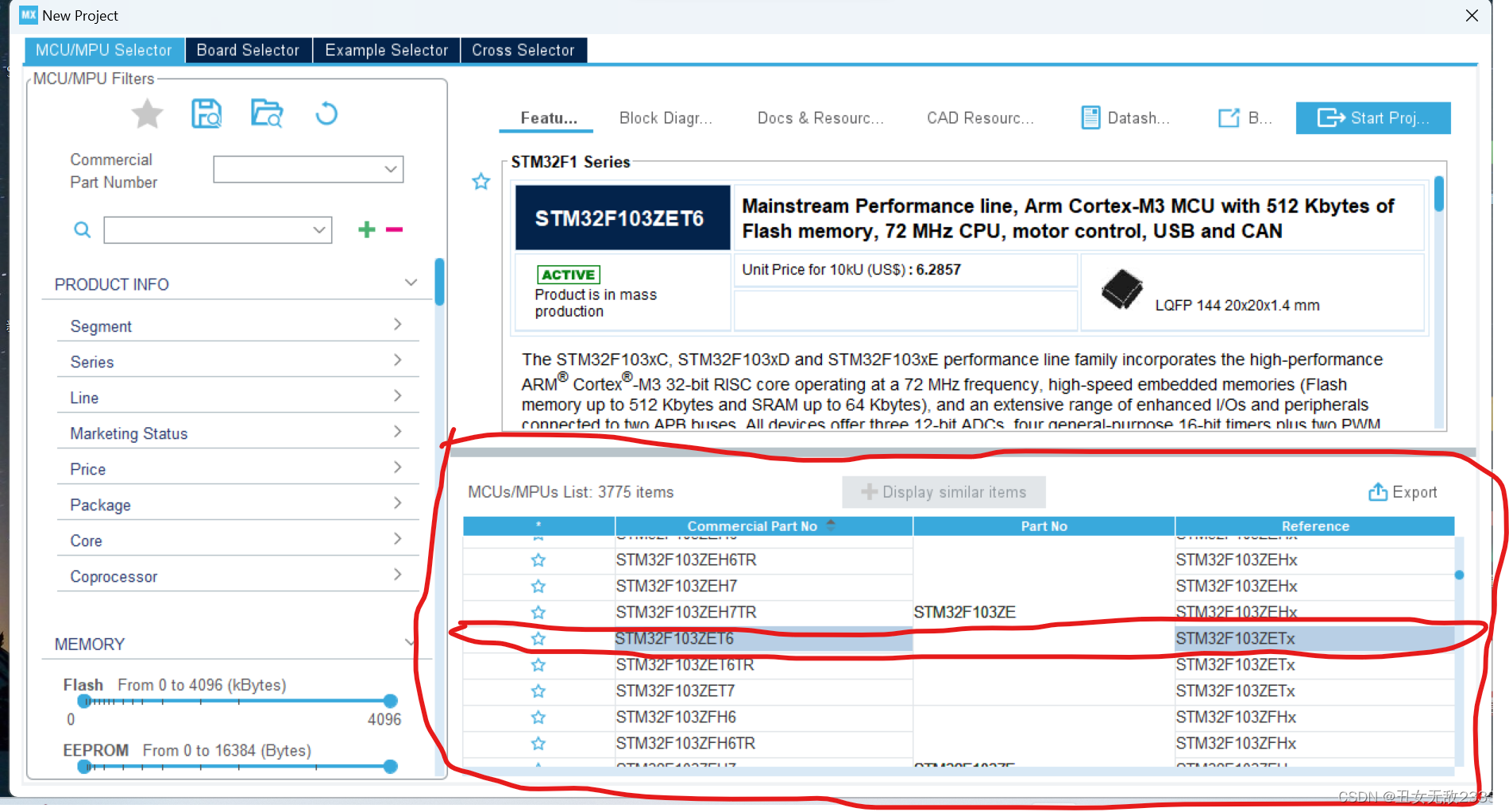Open the Docs & Resources tab
The width and height of the screenshot is (1509, 812).
pyautogui.click(x=820, y=118)
